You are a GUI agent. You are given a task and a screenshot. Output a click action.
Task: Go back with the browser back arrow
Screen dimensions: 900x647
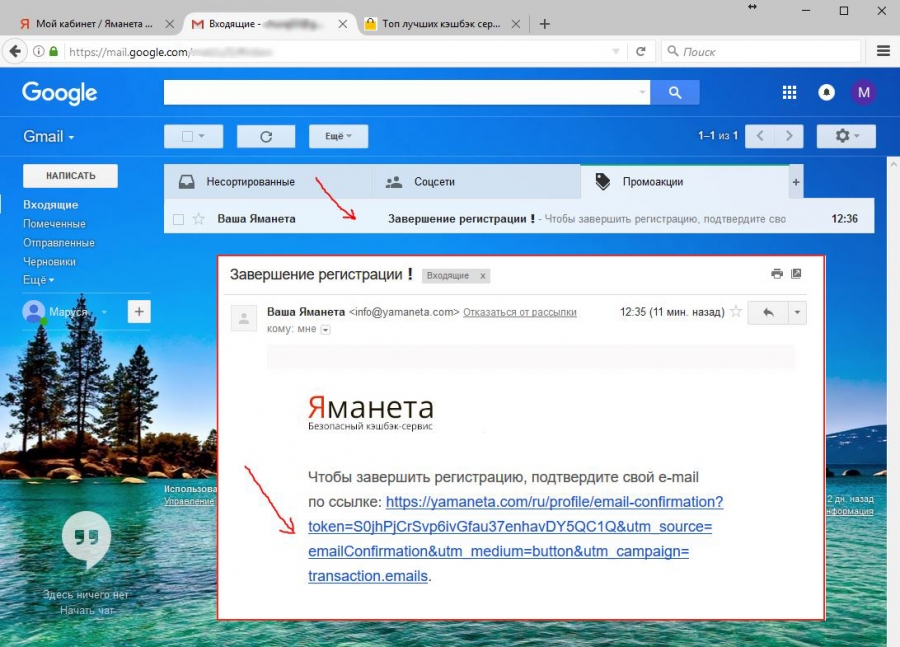pyautogui.click(x=15, y=52)
